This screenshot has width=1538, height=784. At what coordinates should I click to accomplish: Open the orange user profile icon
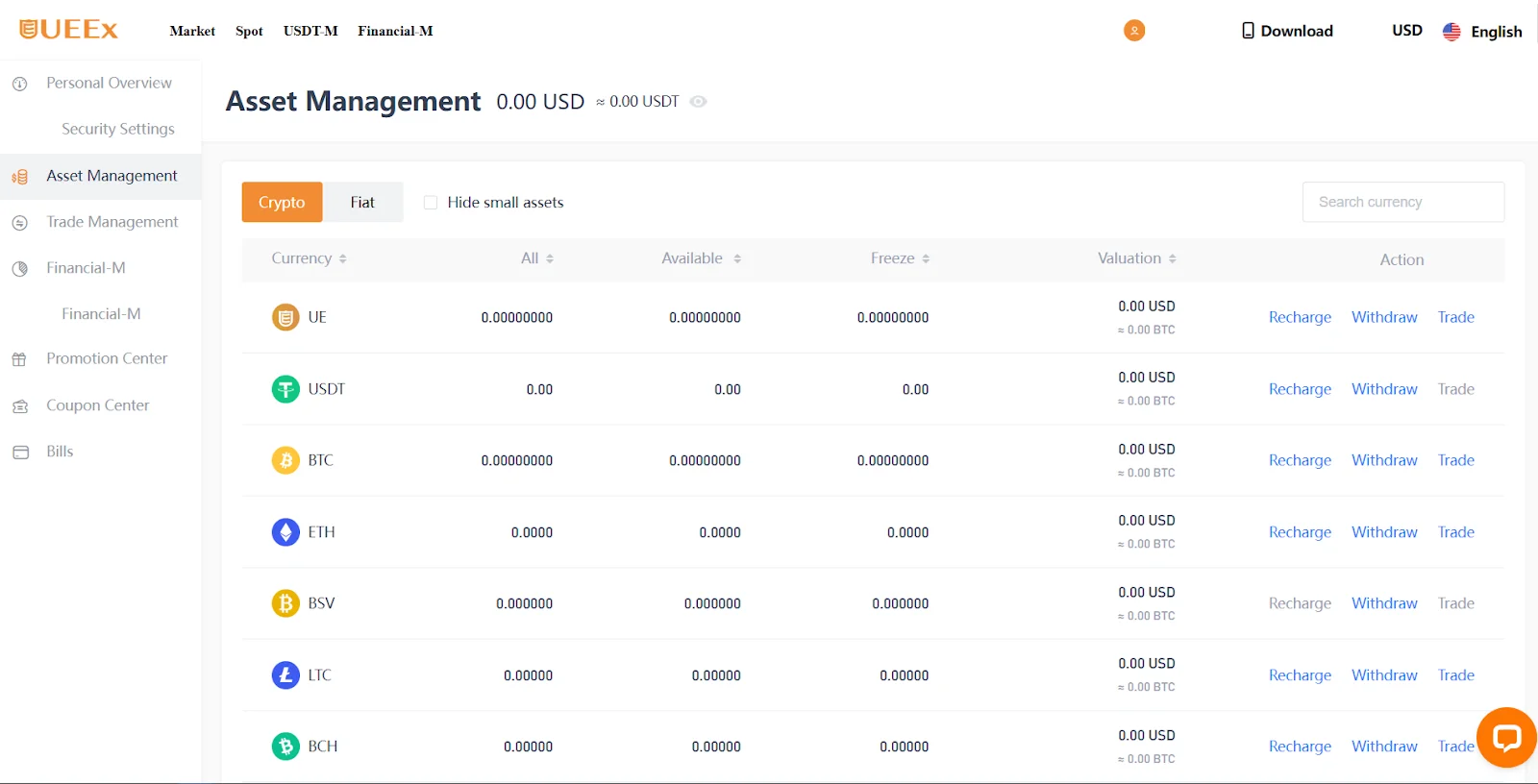[x=1134, y=31]
